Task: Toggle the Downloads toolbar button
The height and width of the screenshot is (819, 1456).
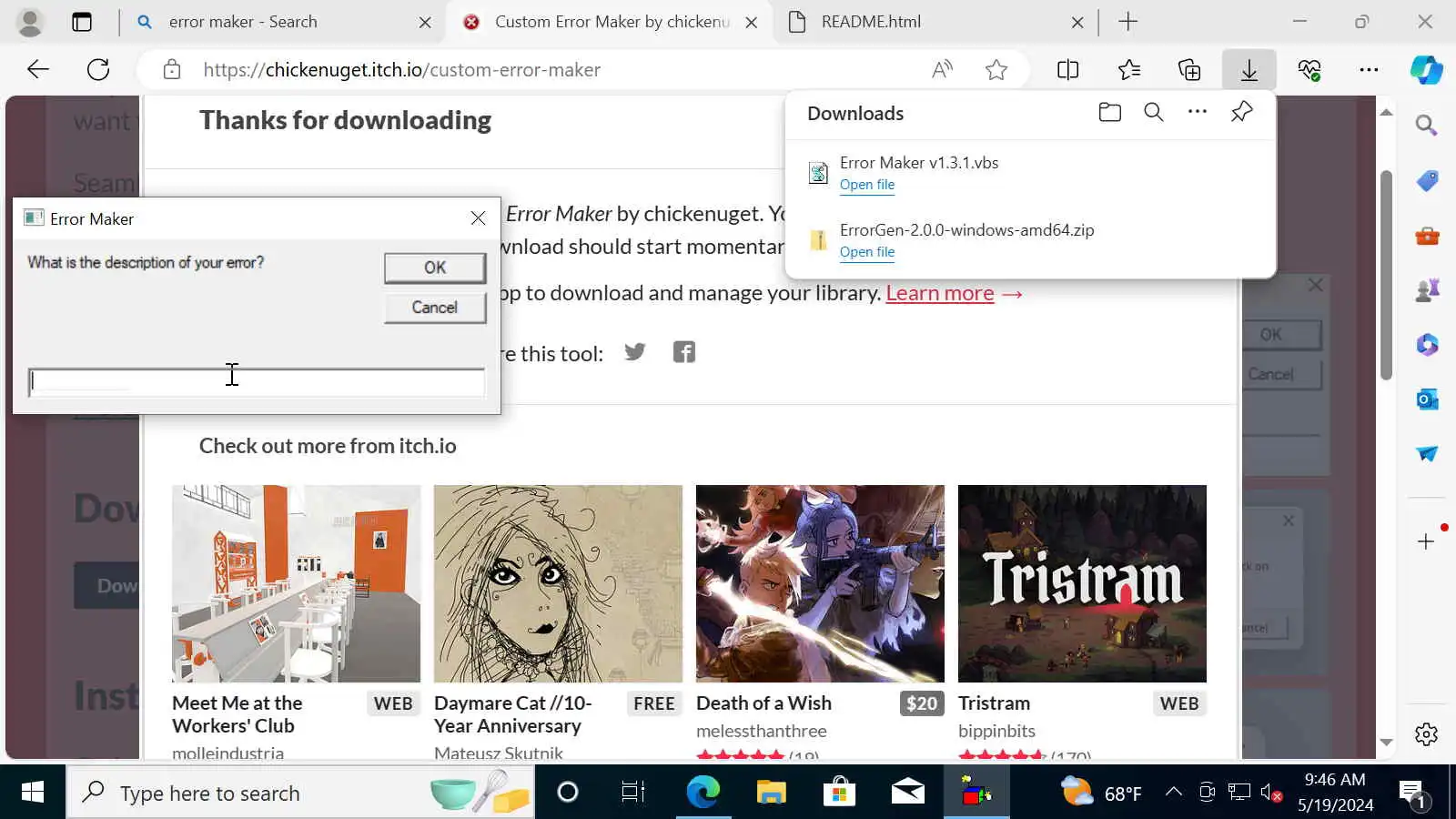Action: pos(1249,69)
